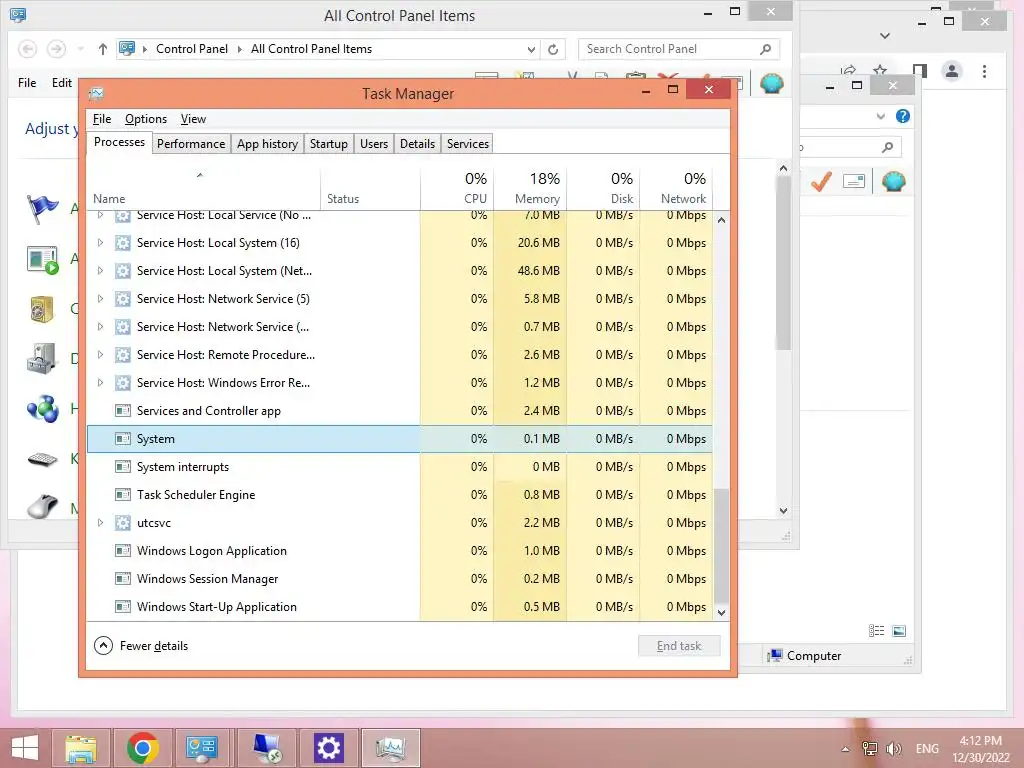Expand the utcsvc process group
Image resolution: width=1024 pixels, height=768 pixels.
click(100, 522)
